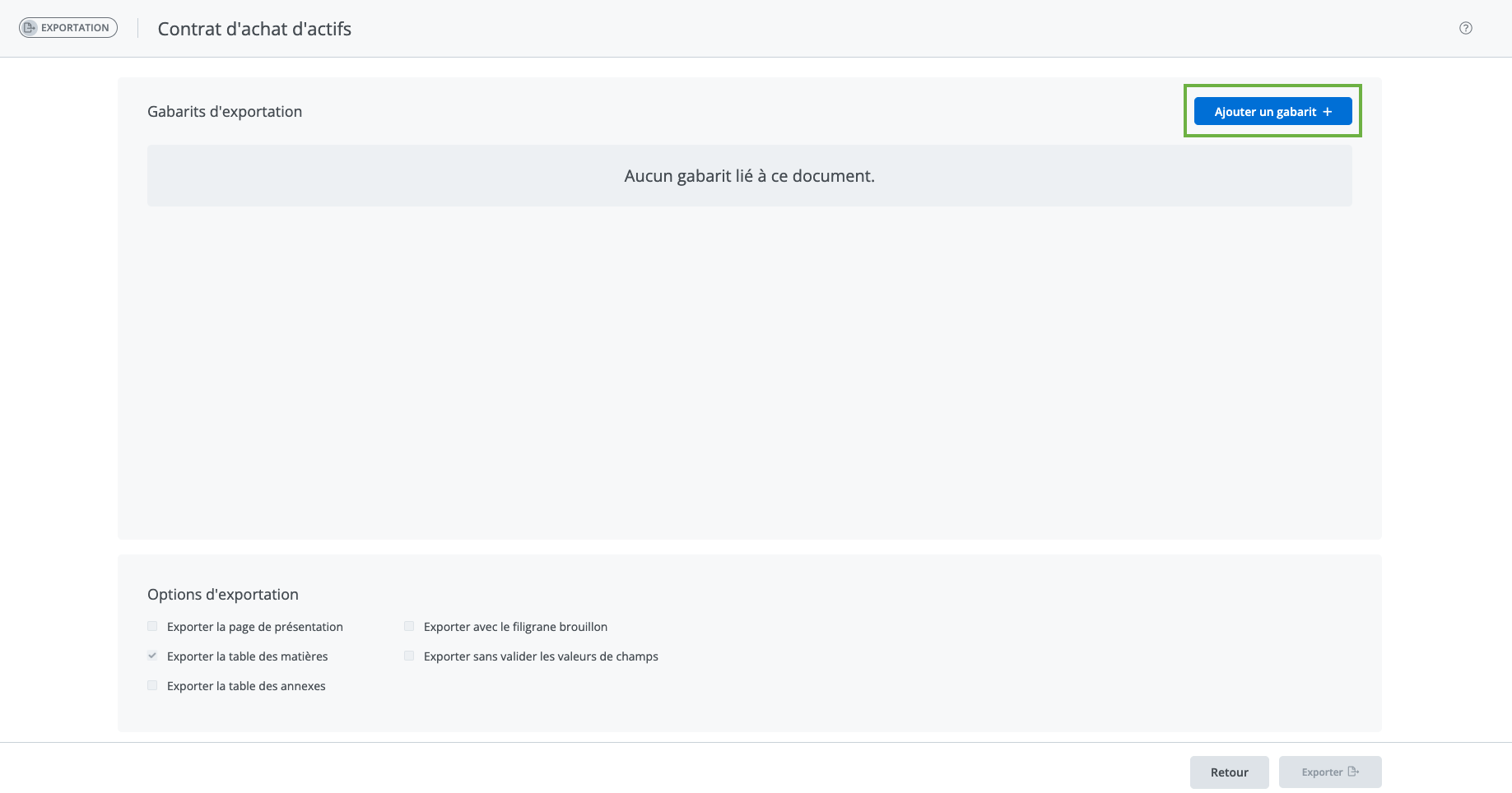Select the EXPORTATION badge label
The height and width of the screenshot is (793, 1512).
75,28
